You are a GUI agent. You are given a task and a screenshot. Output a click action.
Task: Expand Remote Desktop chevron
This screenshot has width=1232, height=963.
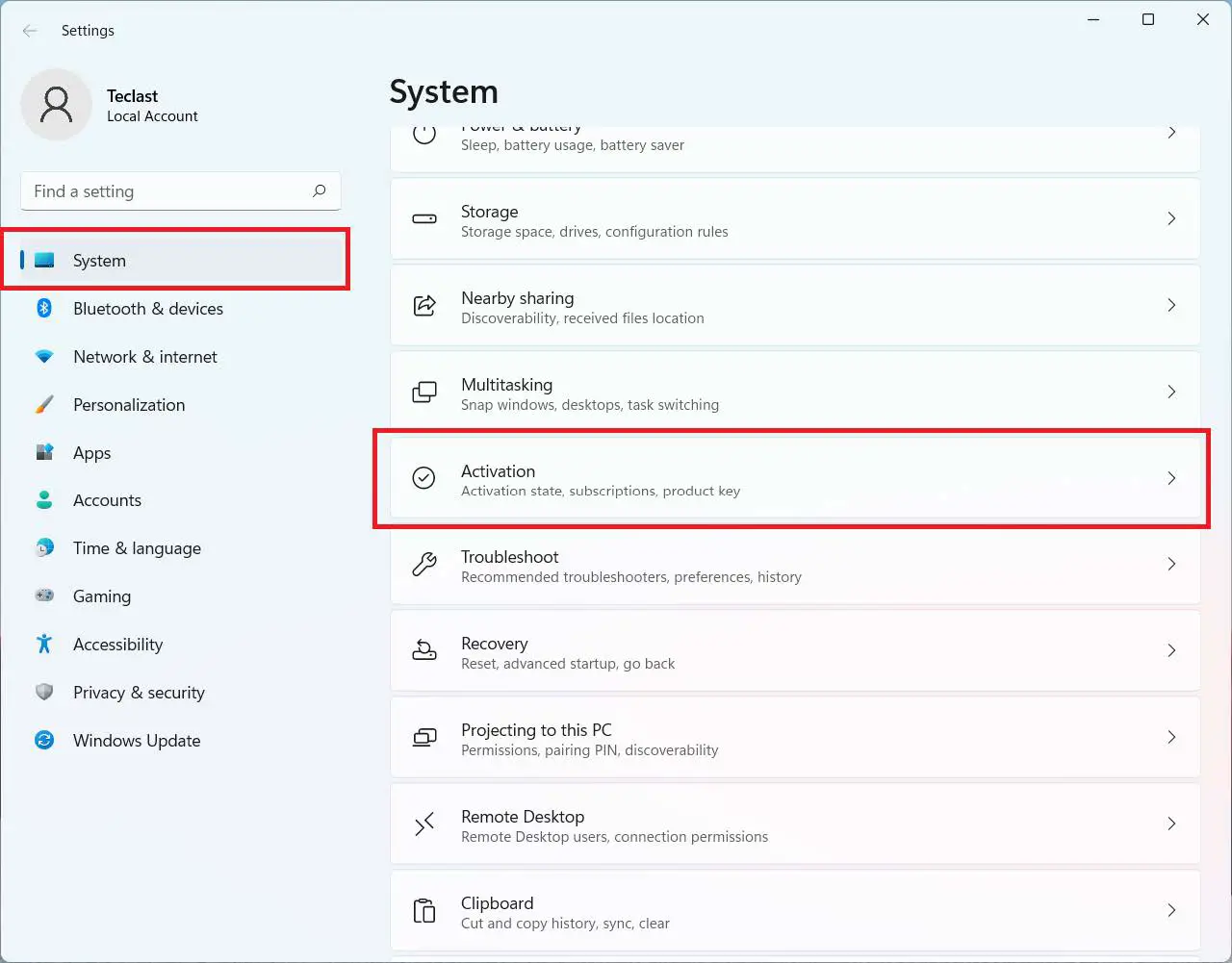pos(1171,824)
